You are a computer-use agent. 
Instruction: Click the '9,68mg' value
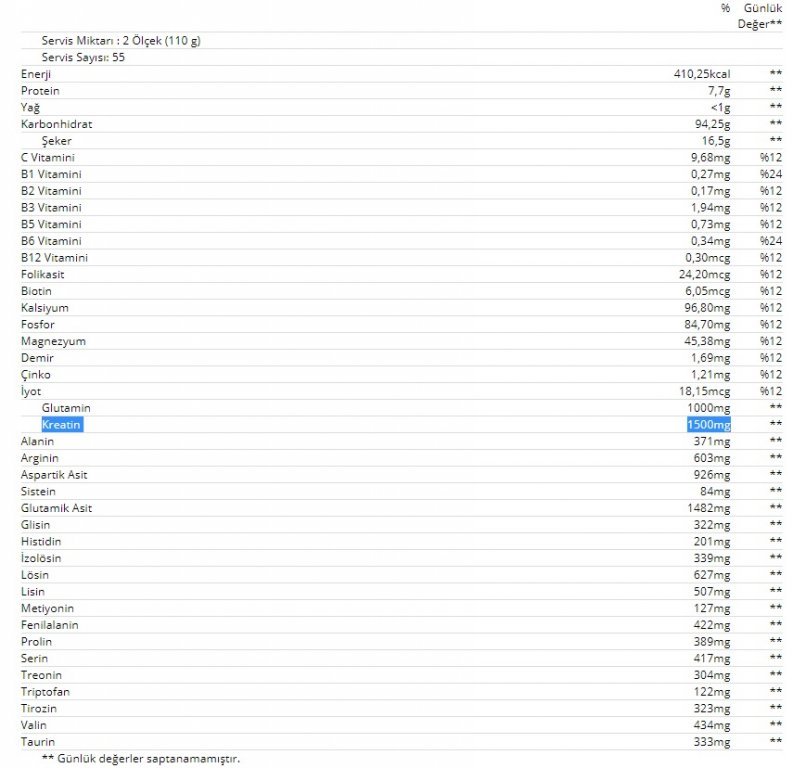pyautogui.click(x=711, y=158)
